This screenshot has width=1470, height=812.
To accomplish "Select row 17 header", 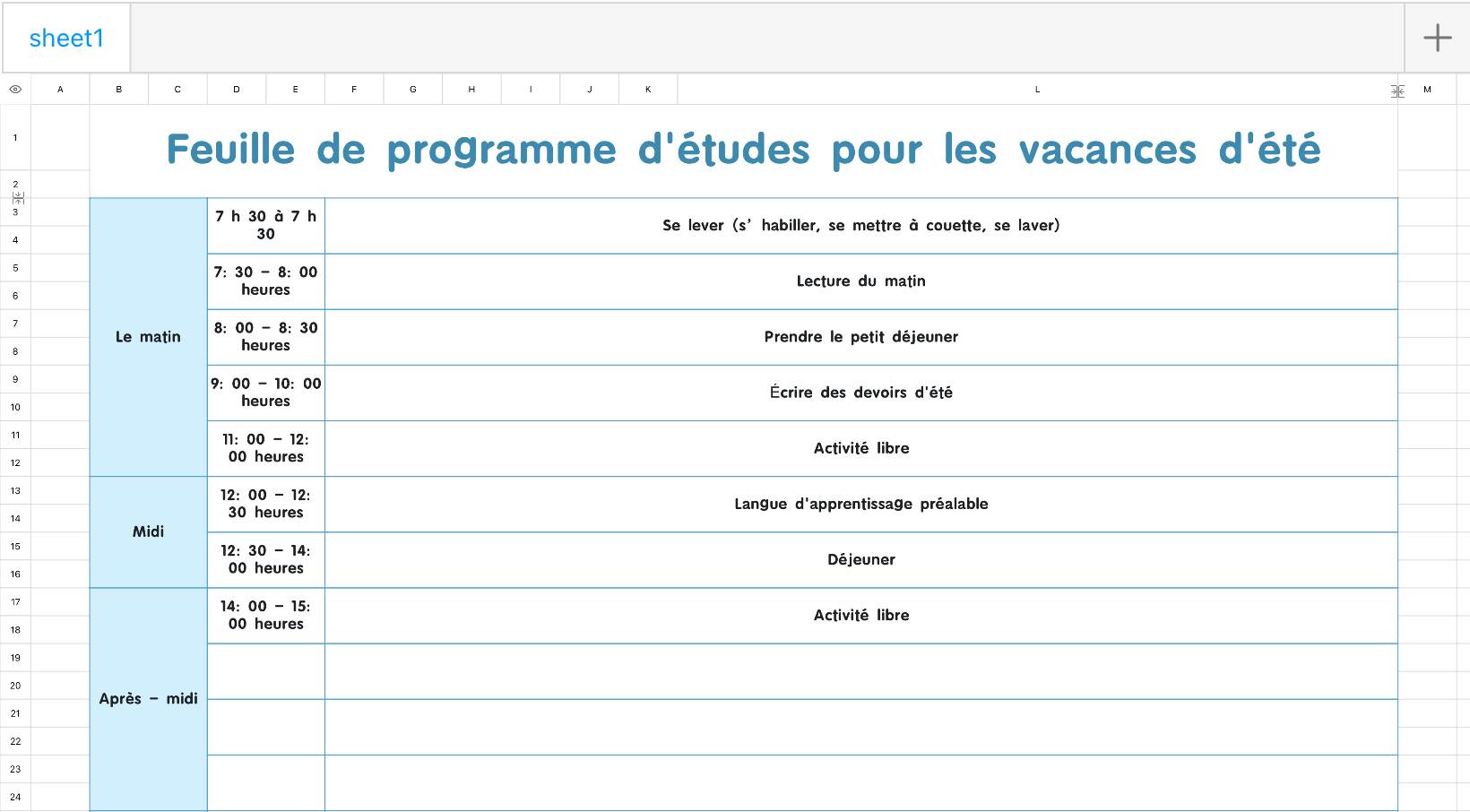I will coord(15,602).
